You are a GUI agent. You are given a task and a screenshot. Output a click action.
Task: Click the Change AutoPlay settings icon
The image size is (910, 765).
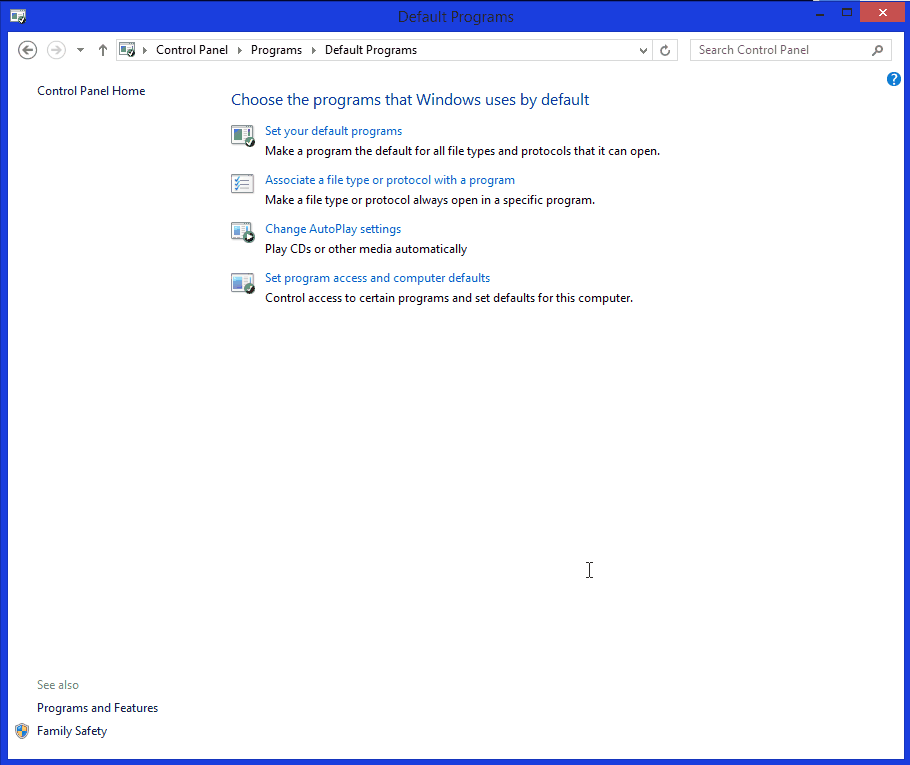tap(242, 233)
